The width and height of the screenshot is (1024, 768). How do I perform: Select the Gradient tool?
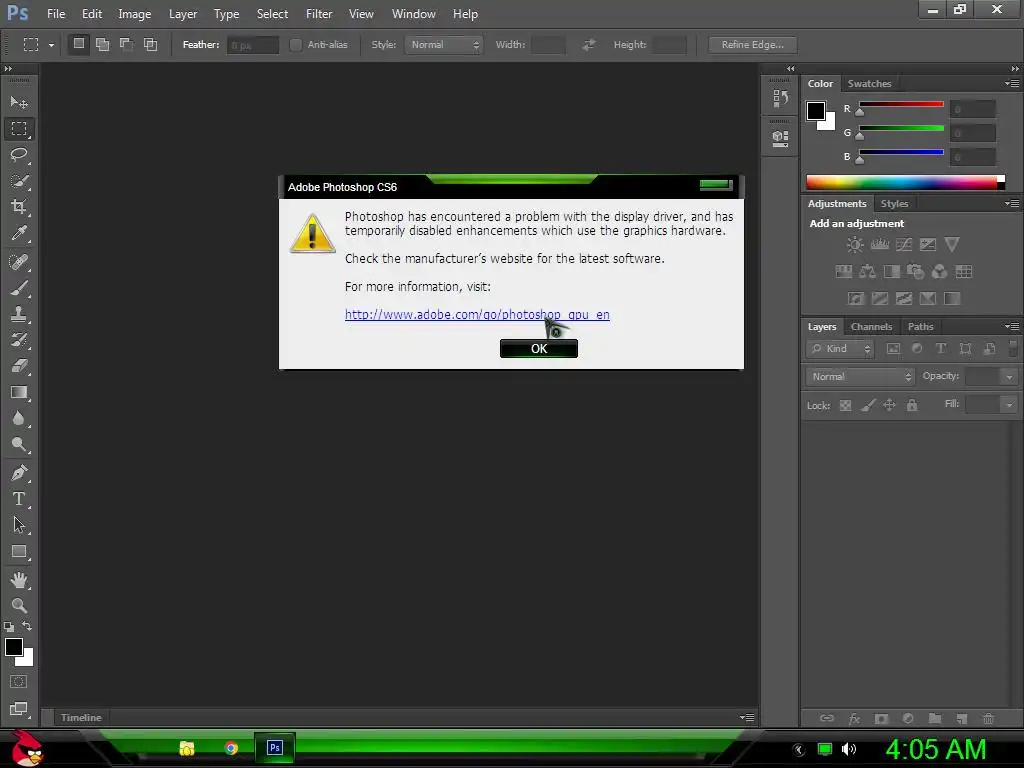click(x=19, y=392)
